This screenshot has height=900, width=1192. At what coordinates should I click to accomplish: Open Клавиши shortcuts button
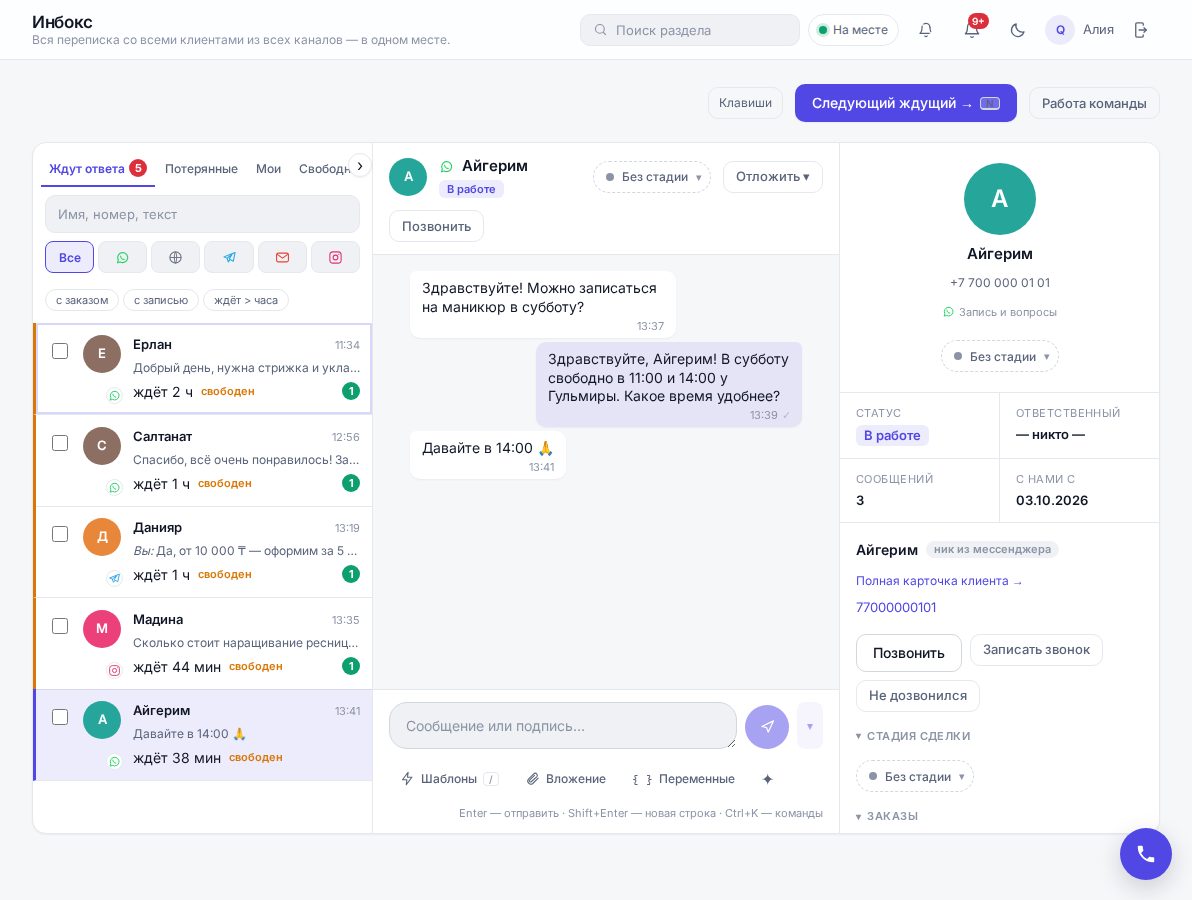(745, 103)
